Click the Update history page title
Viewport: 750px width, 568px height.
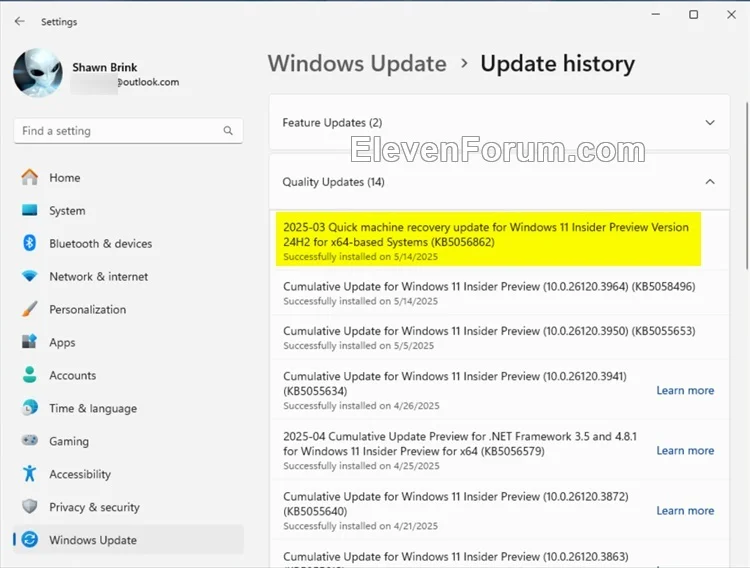click(557, 64)
